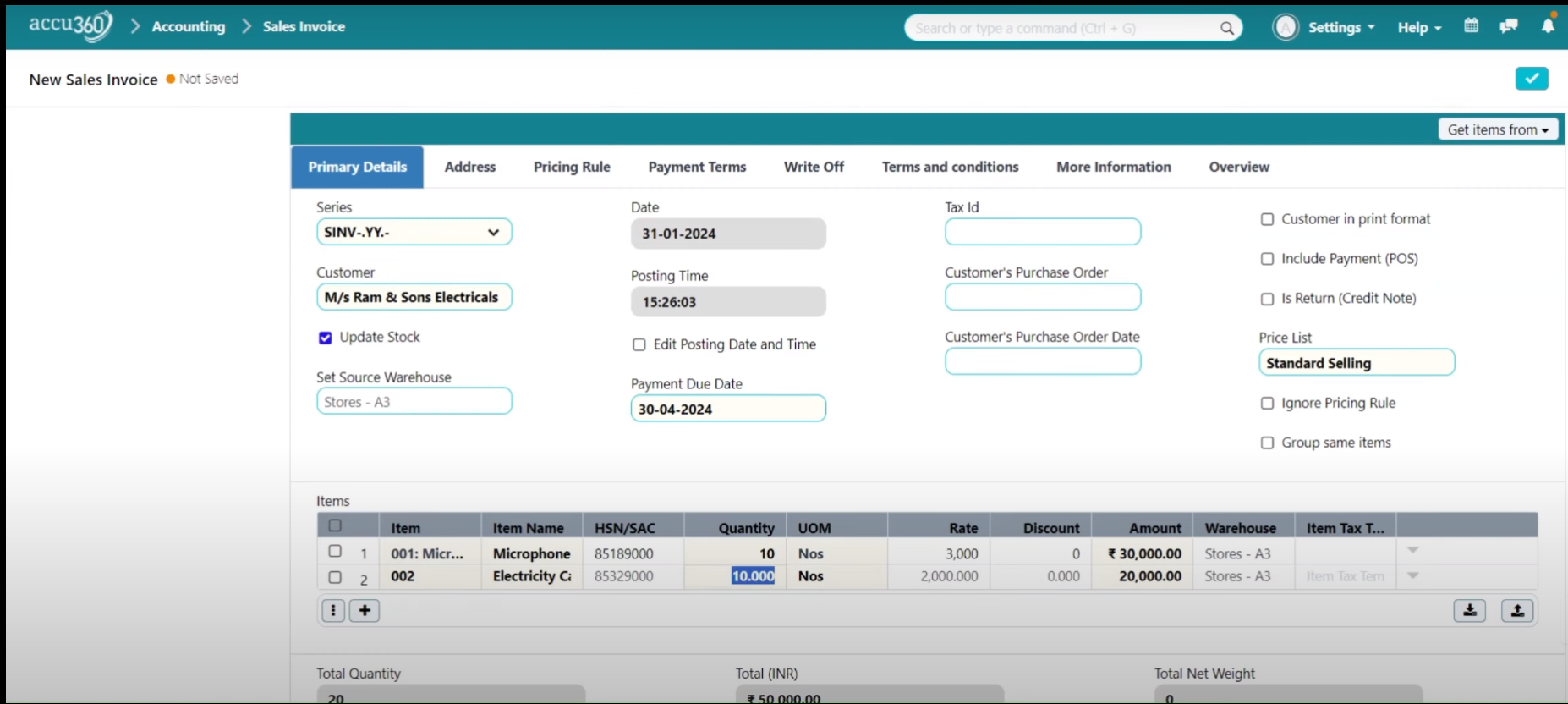The height and width of the screenshot is (704, 1568).
Task: Check Include Payment (POS)
Action: pyautogui.click(x=1267, y=259)
